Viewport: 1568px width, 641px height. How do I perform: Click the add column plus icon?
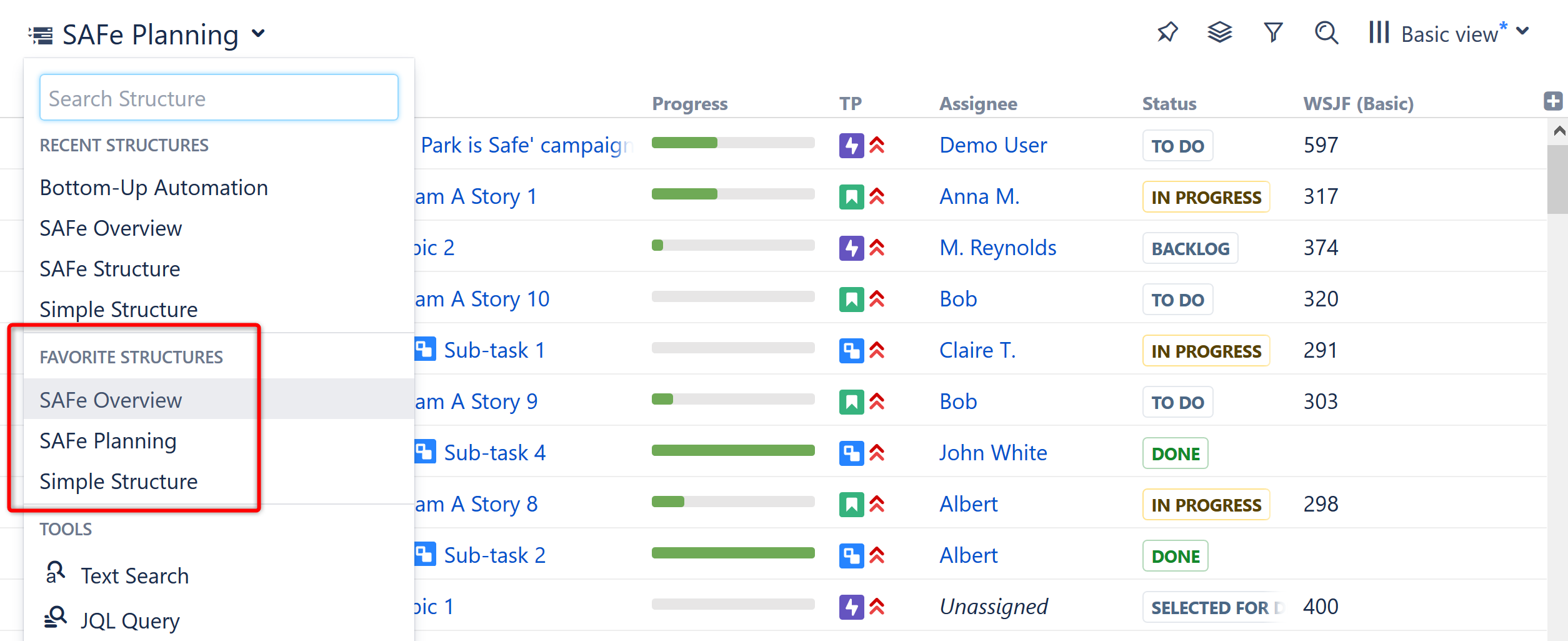[x=1553, y=101]
